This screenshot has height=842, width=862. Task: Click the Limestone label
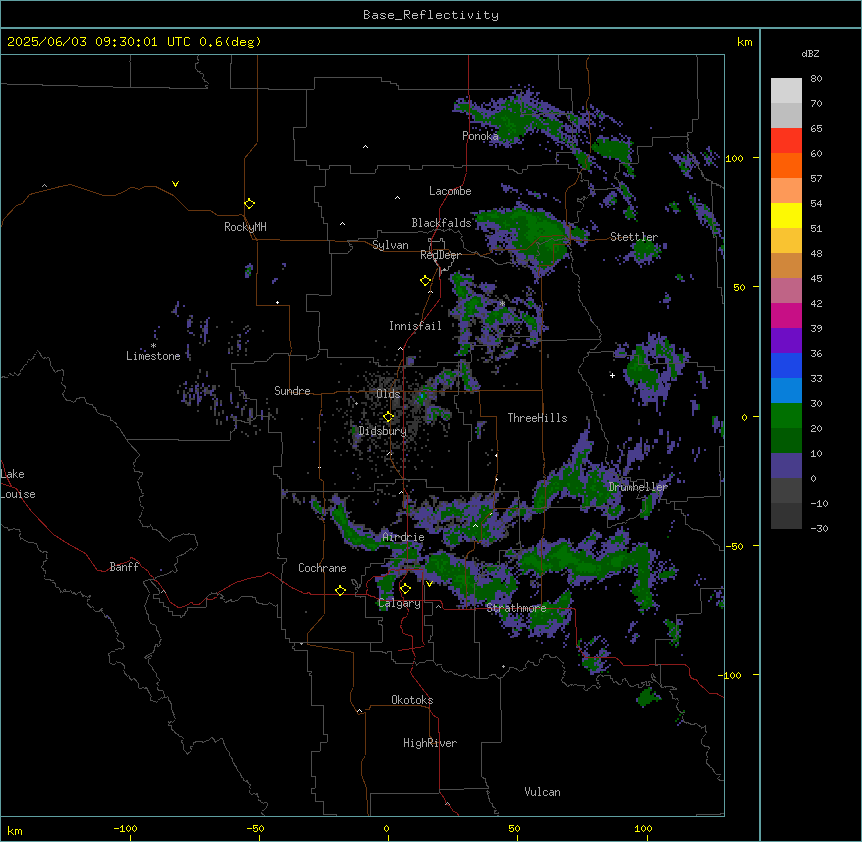[153, 356]
